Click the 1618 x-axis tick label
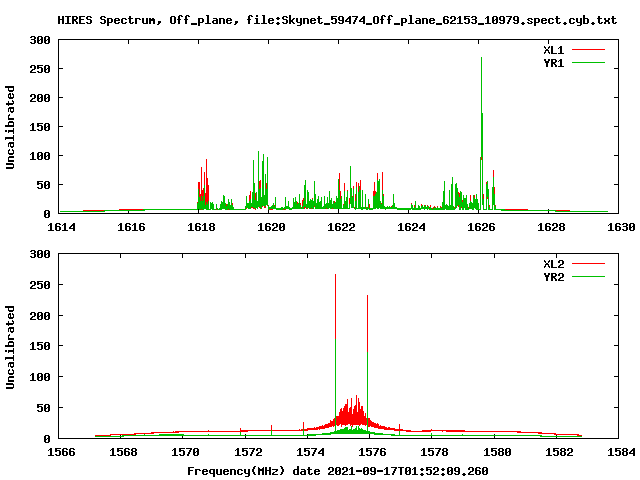This screenshot has width=640, height=480. point(201,227)
